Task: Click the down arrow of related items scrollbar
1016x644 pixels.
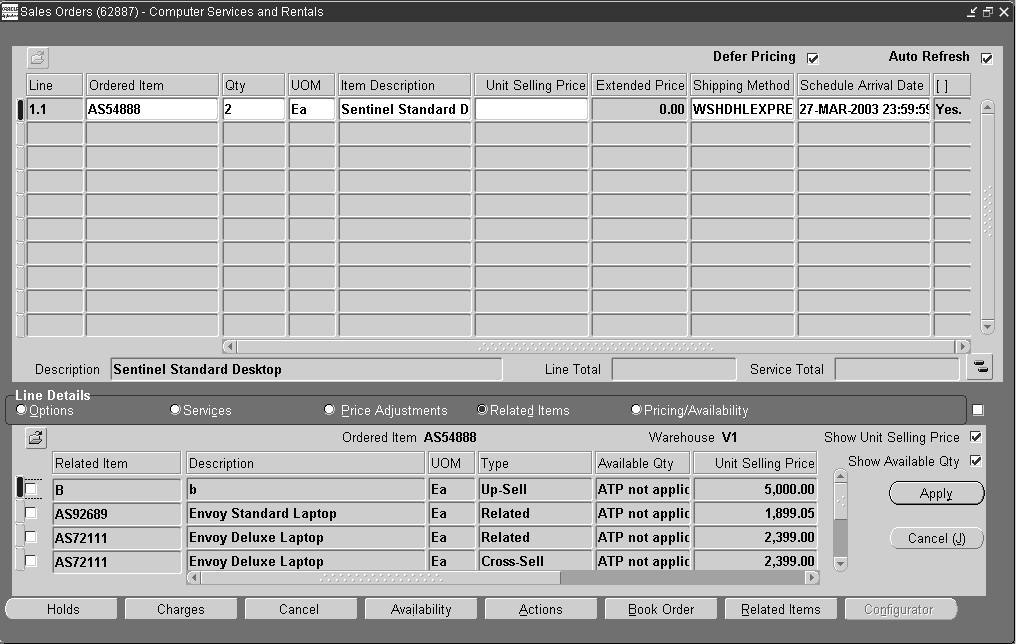Action: [840, 564]
